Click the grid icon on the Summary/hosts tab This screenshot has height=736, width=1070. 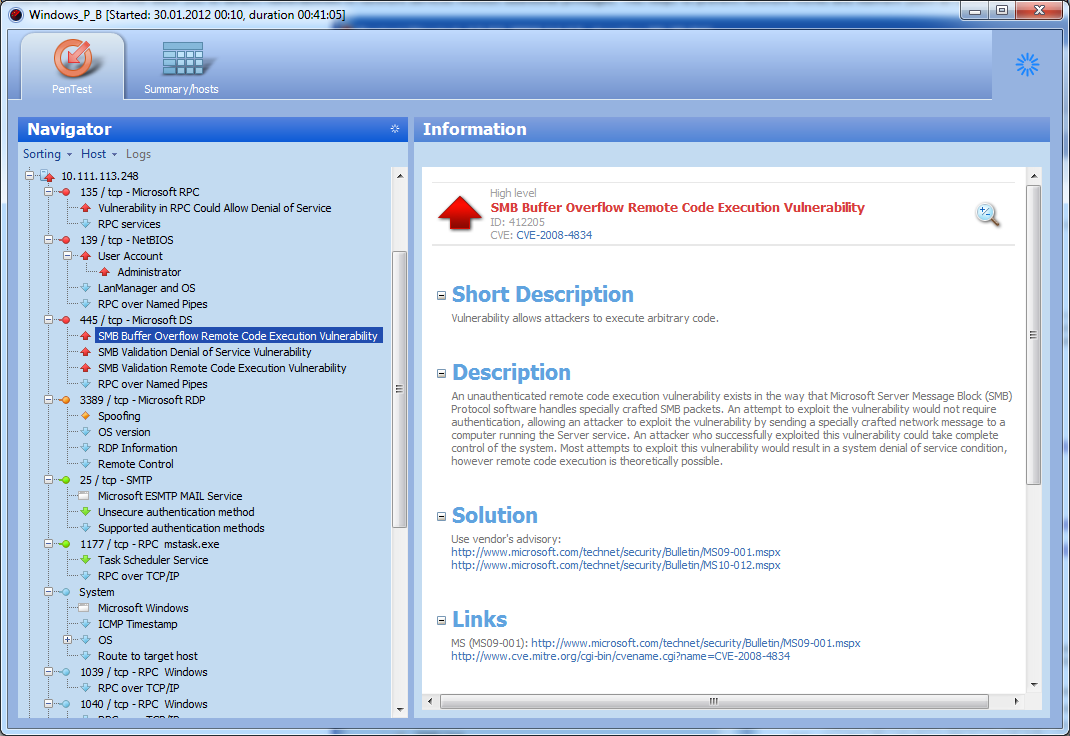click(181, 59)
